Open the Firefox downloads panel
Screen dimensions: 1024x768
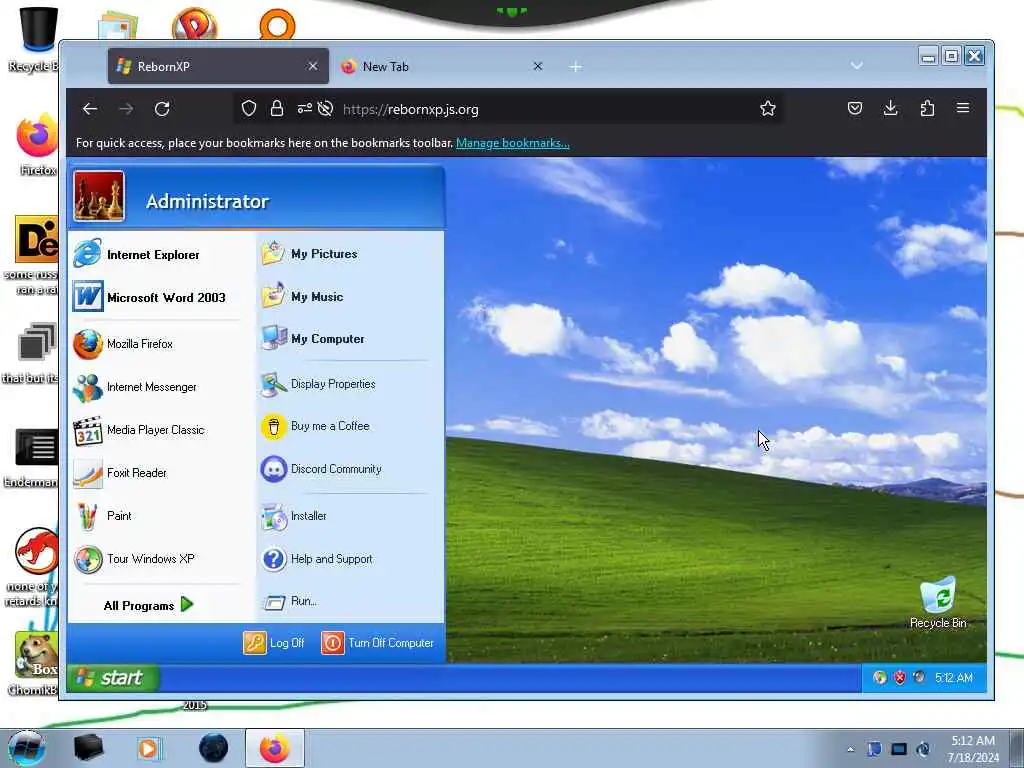click(x=890, y=108)
